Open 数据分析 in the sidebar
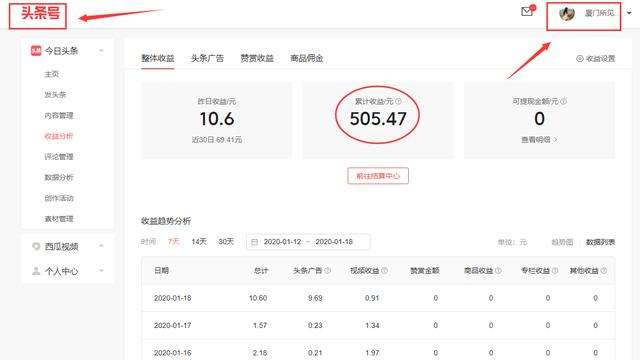The width and height of the screenshot is (640, 360). [x=59, y=177]
